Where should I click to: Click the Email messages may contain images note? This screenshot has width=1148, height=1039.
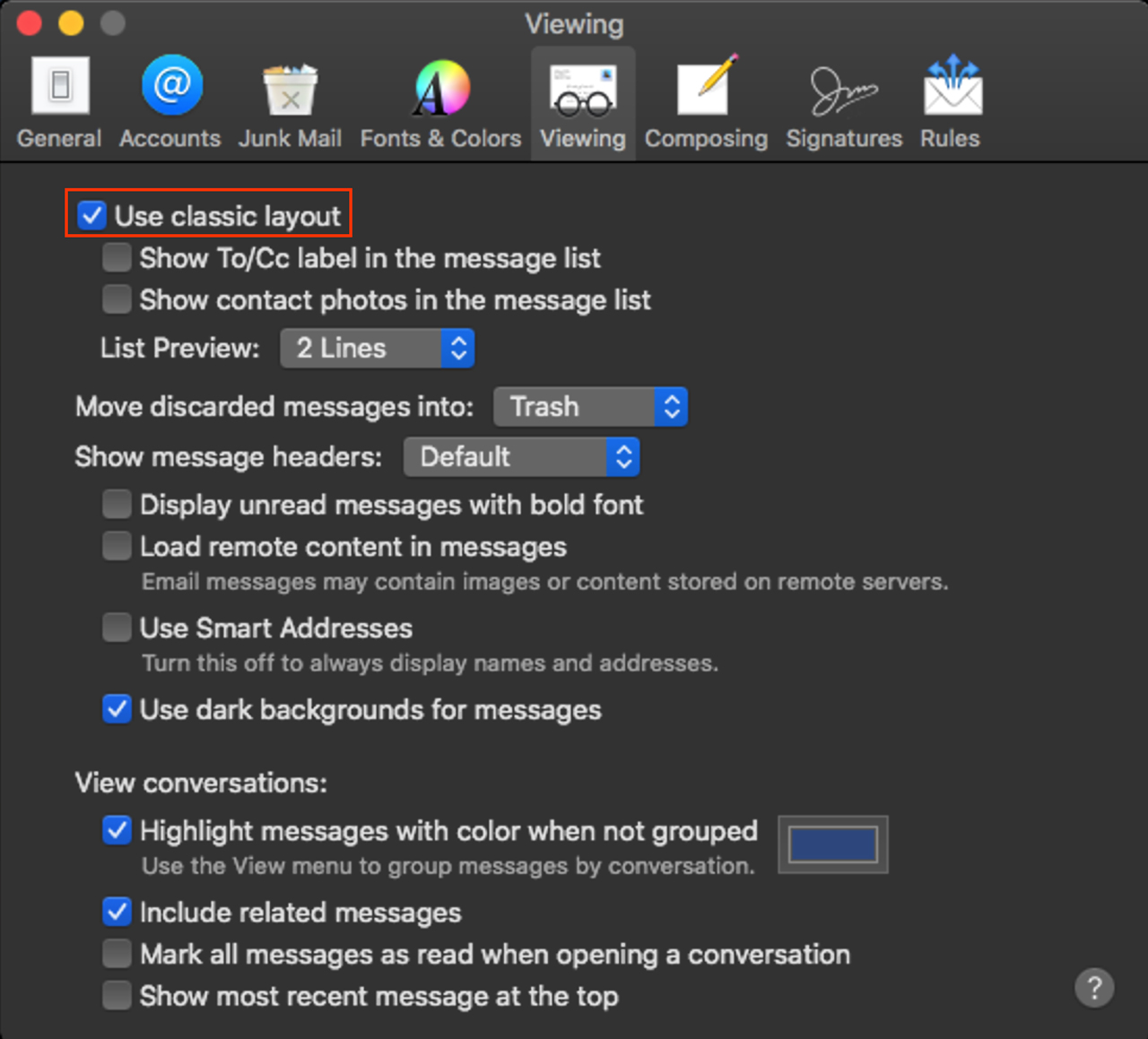[544, 582]
